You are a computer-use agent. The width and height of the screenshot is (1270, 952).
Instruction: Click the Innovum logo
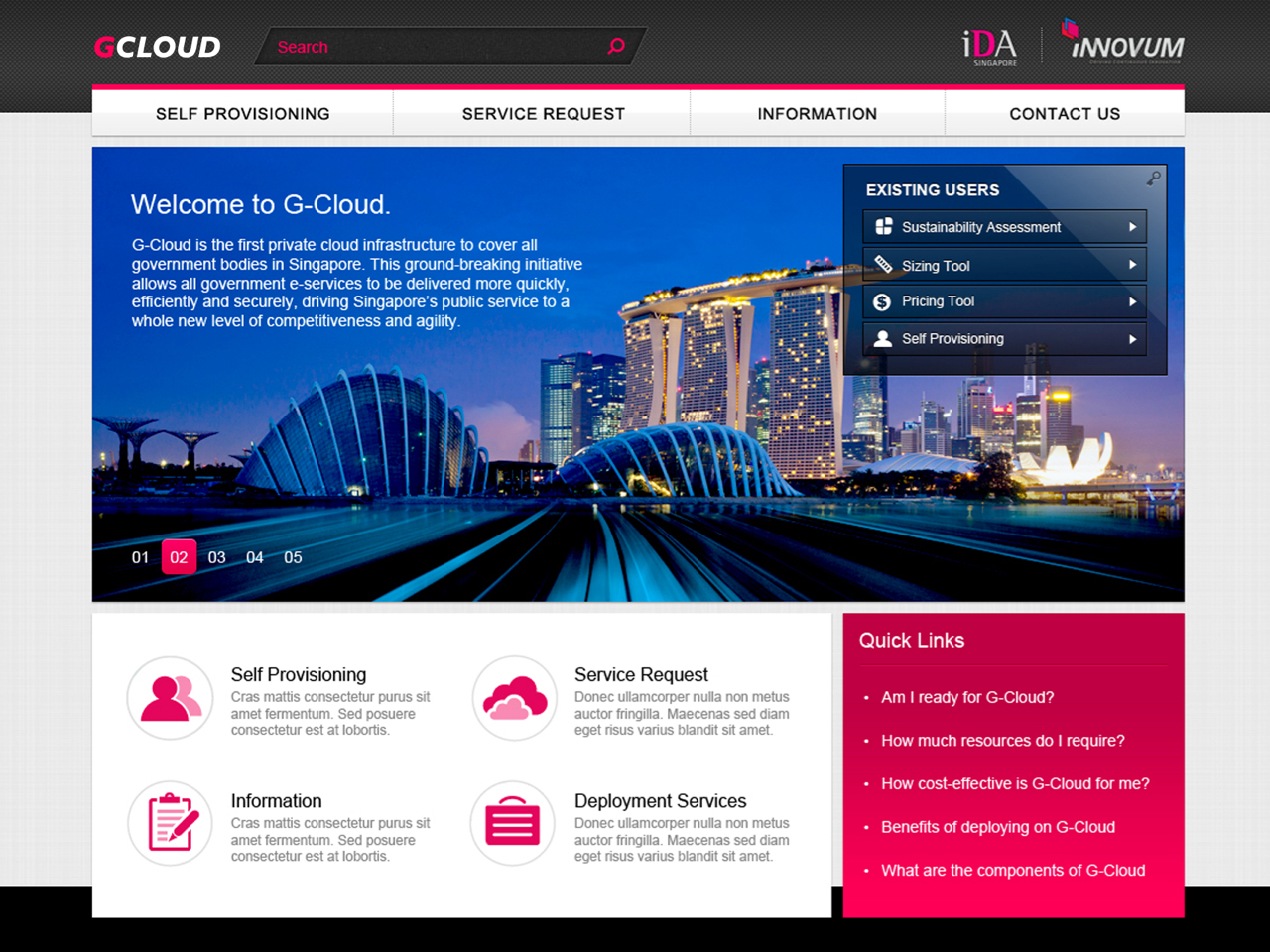pyautogui.click(x=1123, y=42)
